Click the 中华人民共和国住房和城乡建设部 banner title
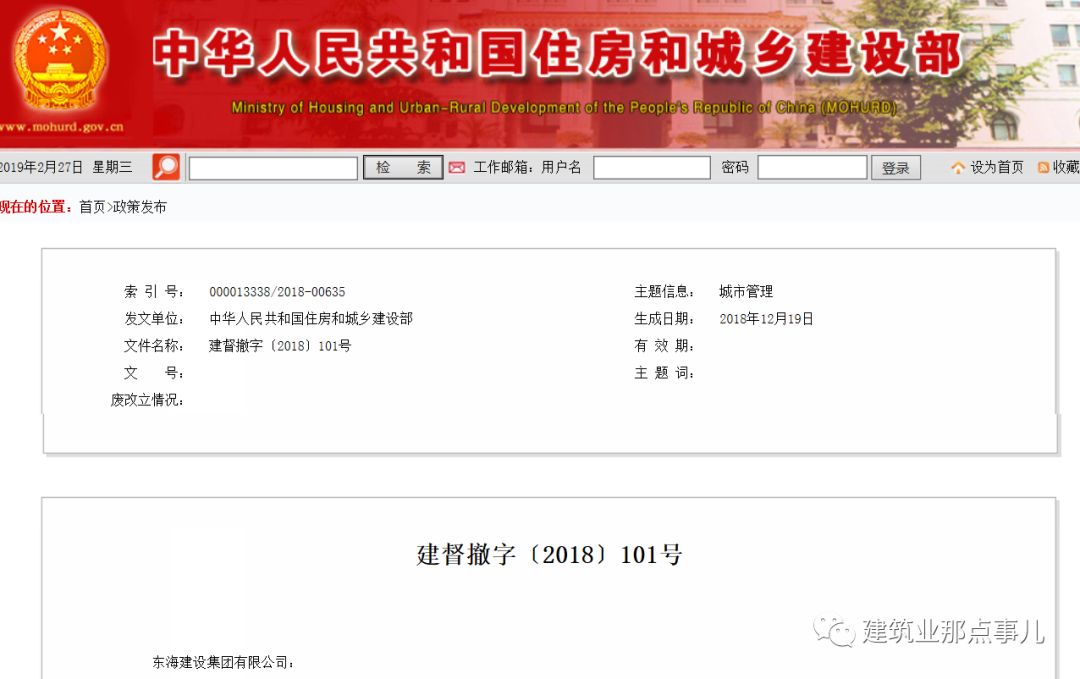The height and width of the screenshot is (679, 1080). pos(557,53)
